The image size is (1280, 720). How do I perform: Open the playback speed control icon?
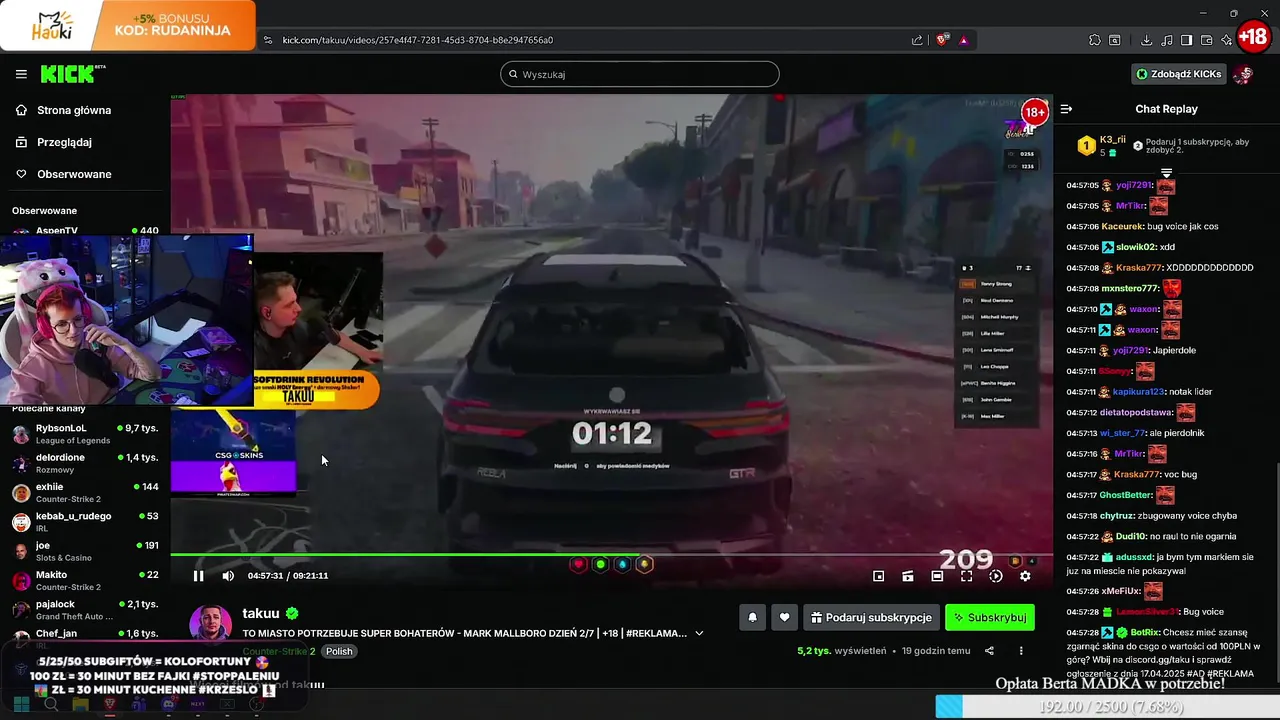[995, 576]
